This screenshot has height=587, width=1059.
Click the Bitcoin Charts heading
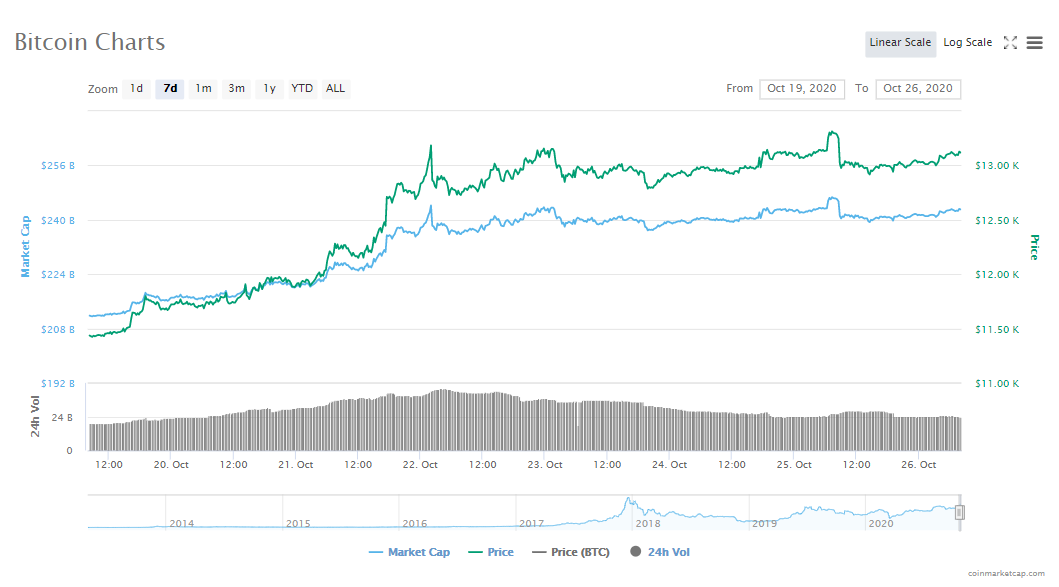[90, 42]
